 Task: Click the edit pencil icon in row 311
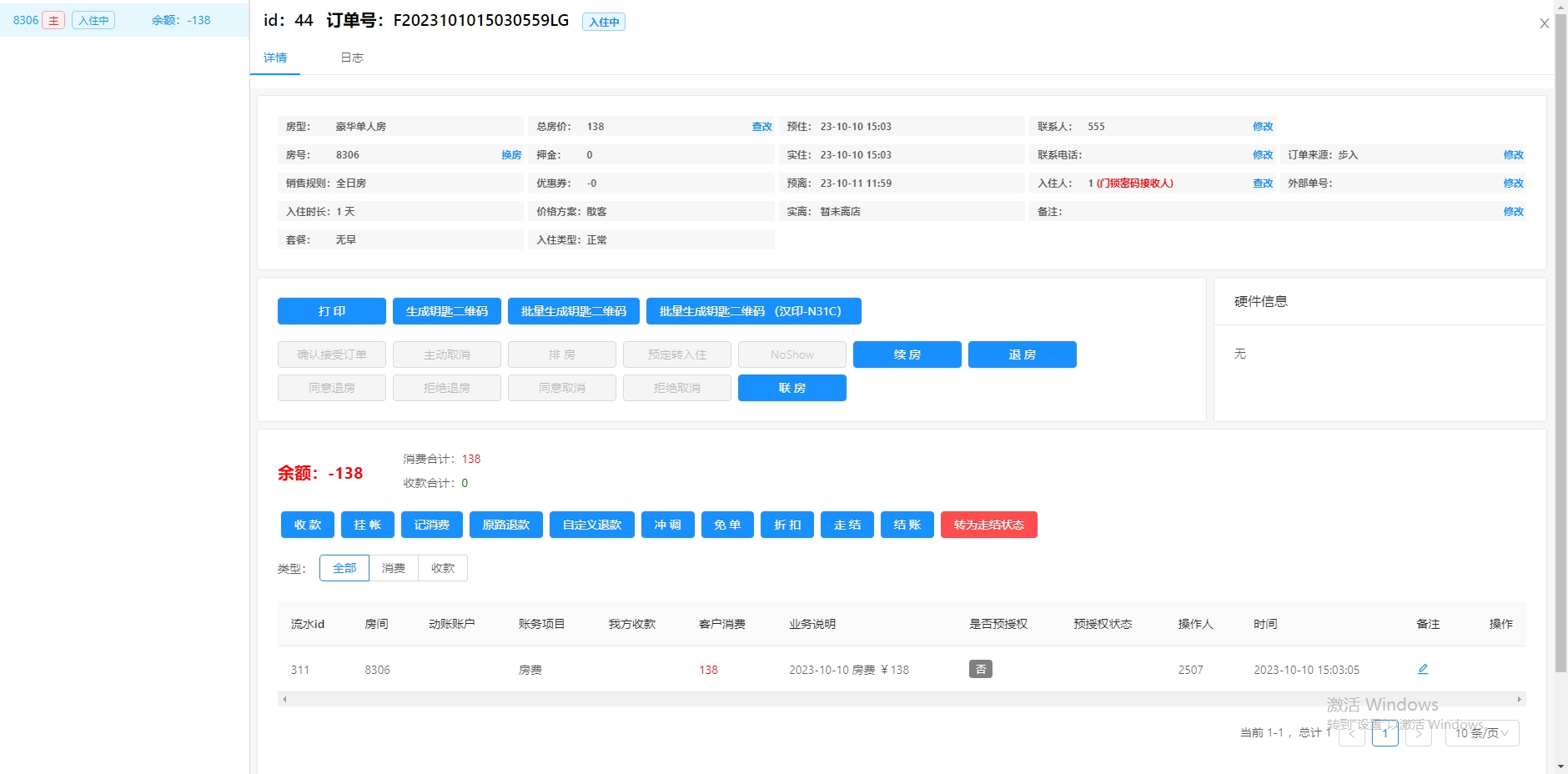(x=1423, y=669)
